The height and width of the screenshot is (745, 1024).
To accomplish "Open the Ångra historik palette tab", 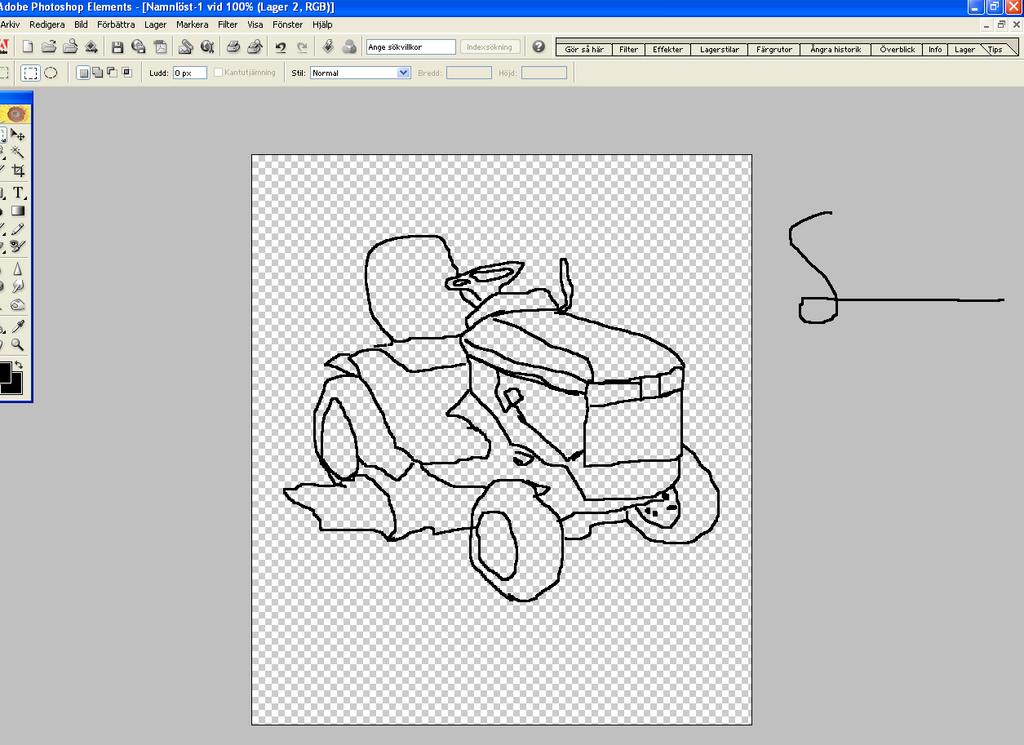I will (835, 50).
